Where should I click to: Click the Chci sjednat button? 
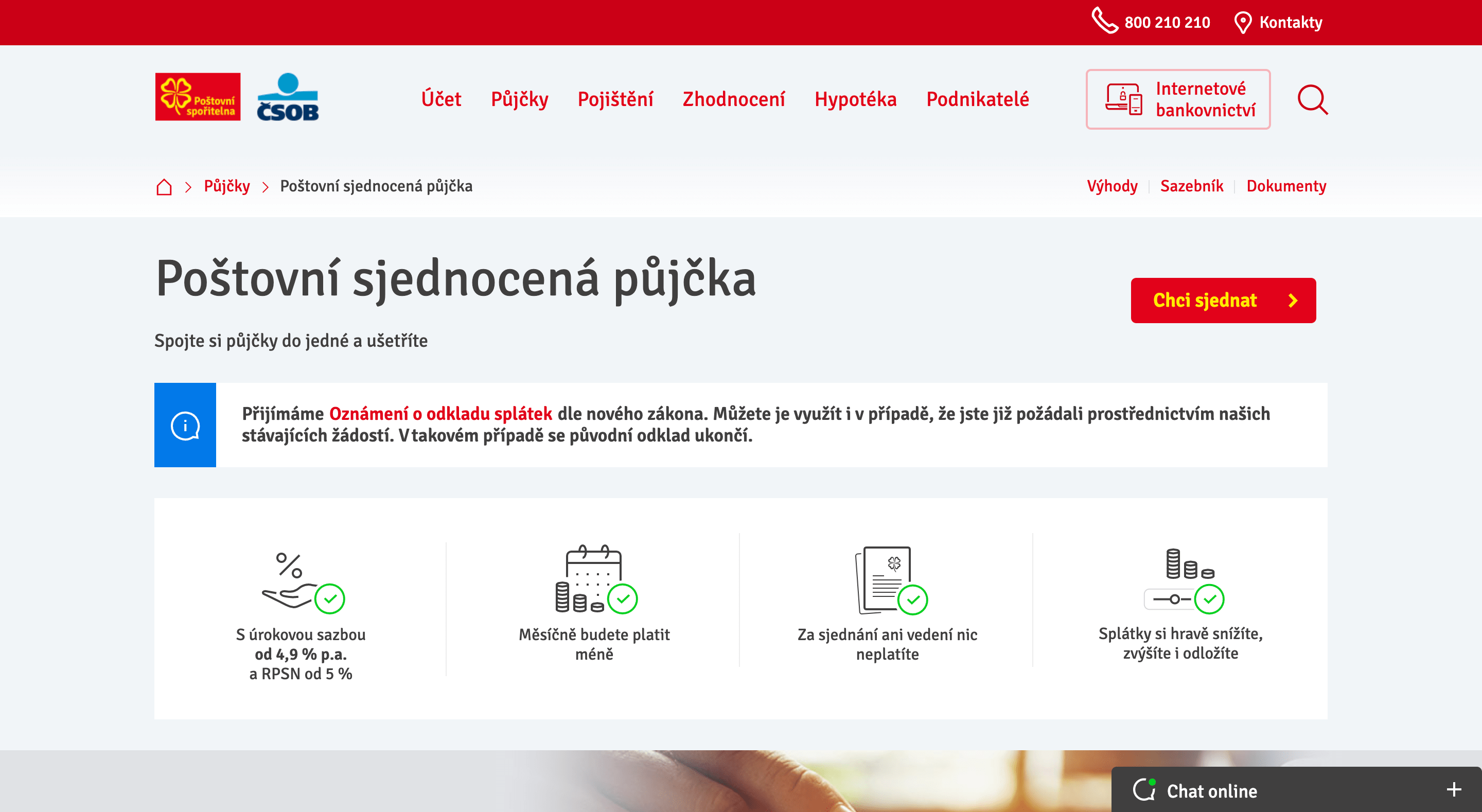click(x=1223, y=301)
